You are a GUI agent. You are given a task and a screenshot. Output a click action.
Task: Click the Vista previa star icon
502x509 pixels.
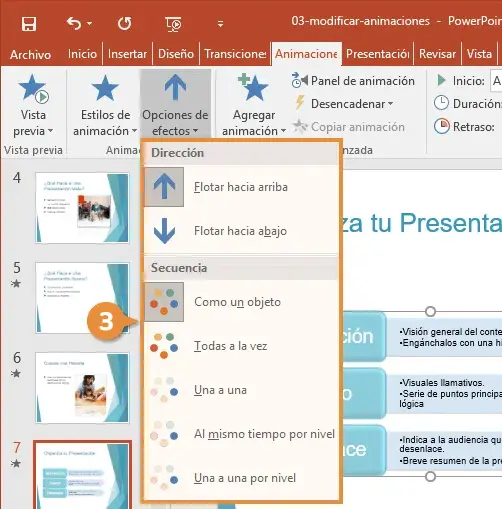33,88
